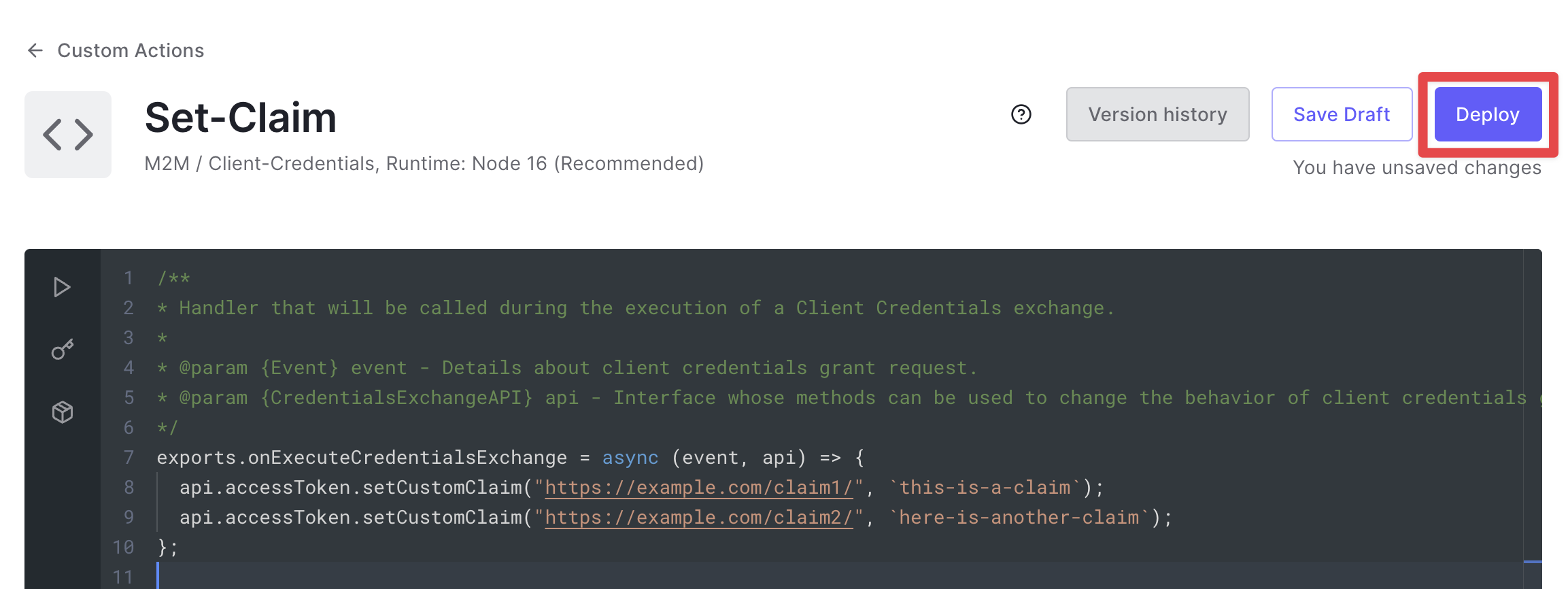
Task: Click the code brackets action icon
Action: click(x=68, y=135)
